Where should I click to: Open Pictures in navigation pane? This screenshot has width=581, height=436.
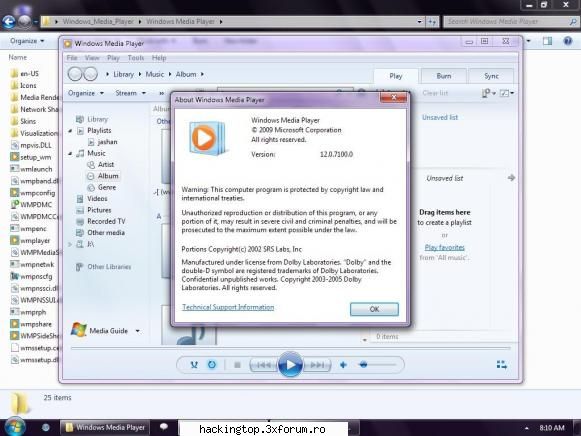[99, 210]
